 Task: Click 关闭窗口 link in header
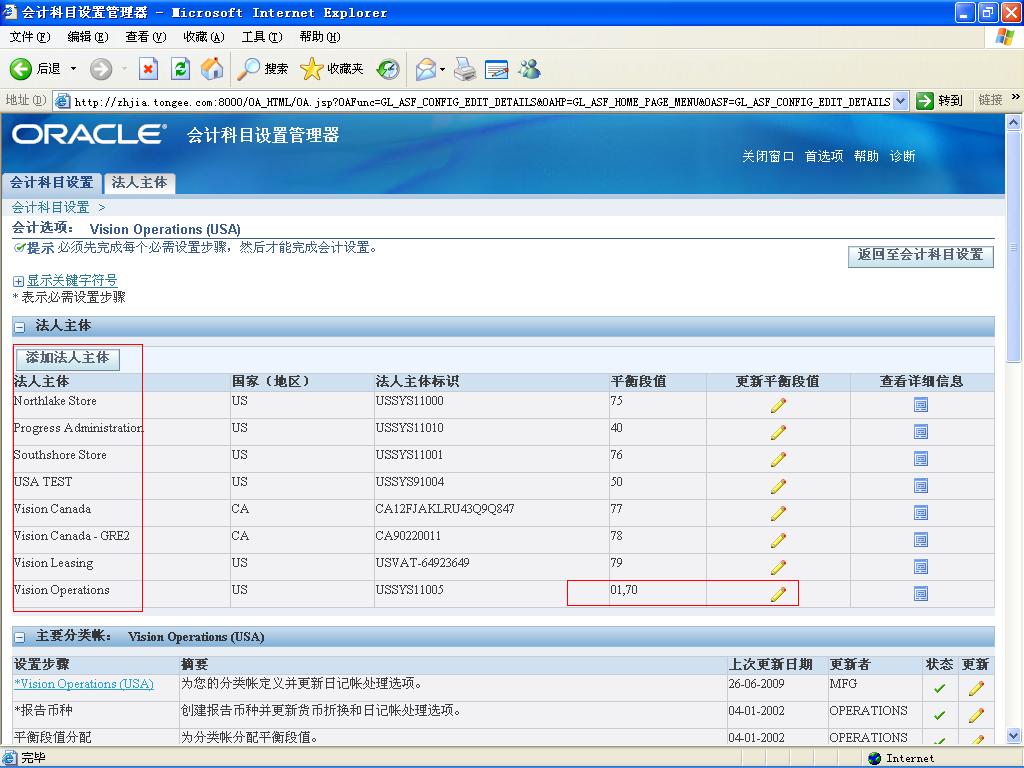point(767,156)
